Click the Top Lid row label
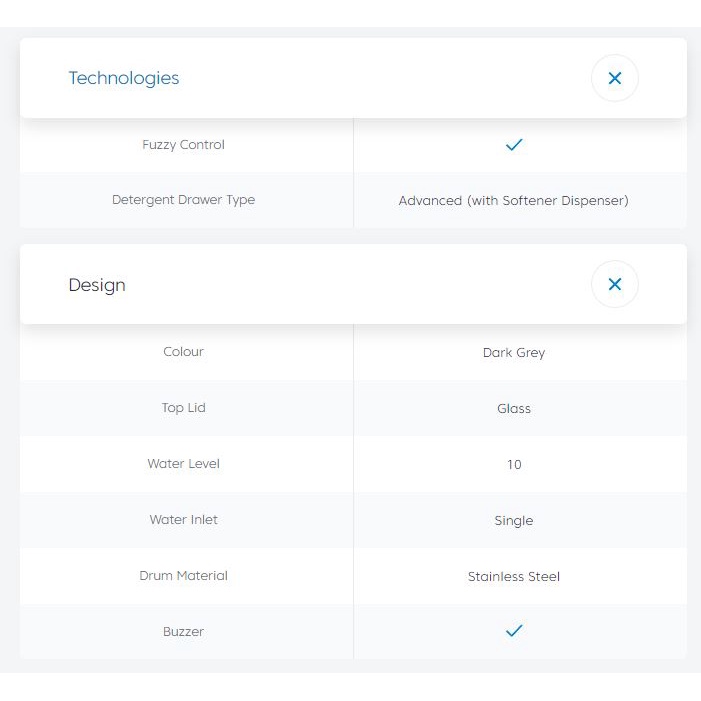The width and height of the screenshot is (701, 701). point(183,408)
